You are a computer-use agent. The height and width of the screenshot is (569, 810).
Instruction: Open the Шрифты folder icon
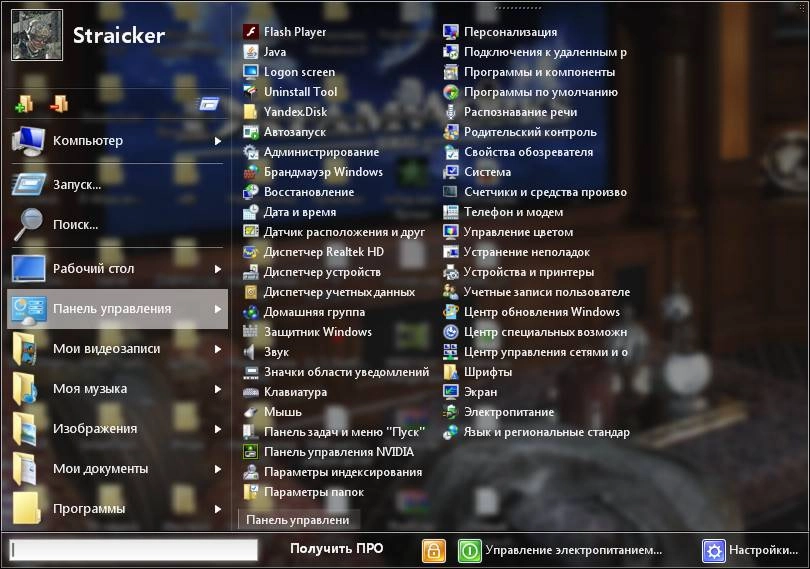point(450,372)
